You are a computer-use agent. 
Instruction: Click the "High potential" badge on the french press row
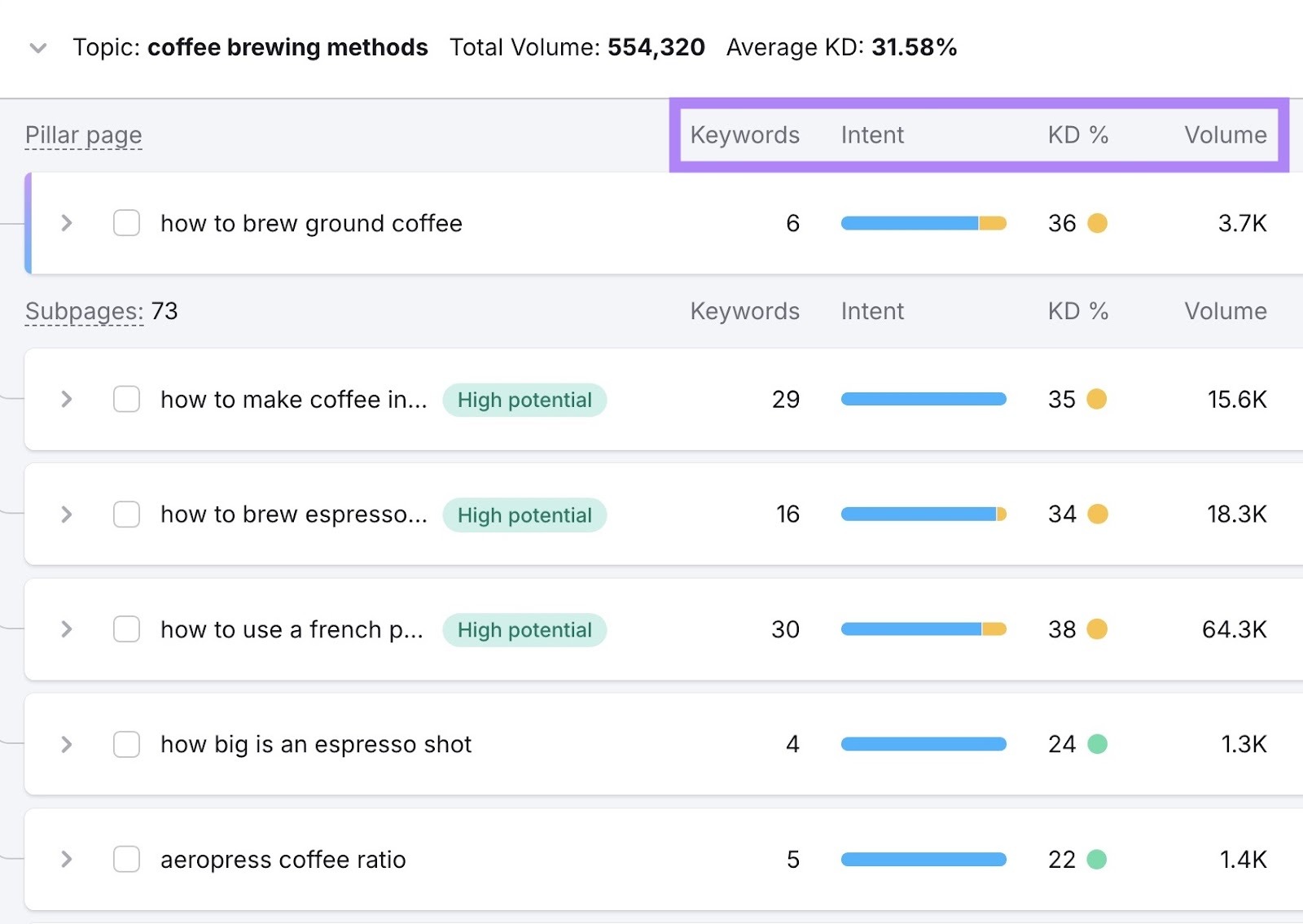coord(524,629)
